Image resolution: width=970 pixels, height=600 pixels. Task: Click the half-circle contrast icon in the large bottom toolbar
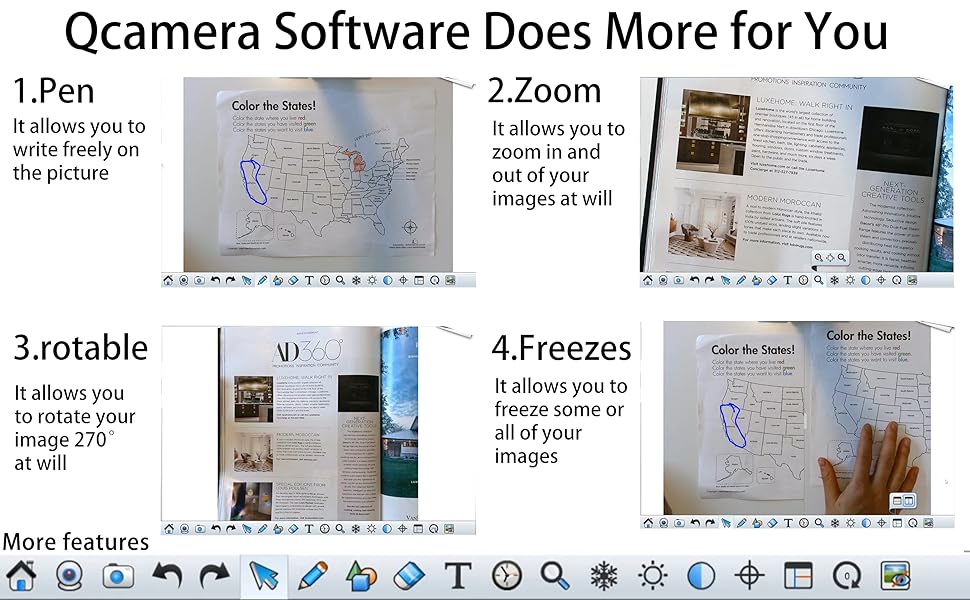(701, 576)
